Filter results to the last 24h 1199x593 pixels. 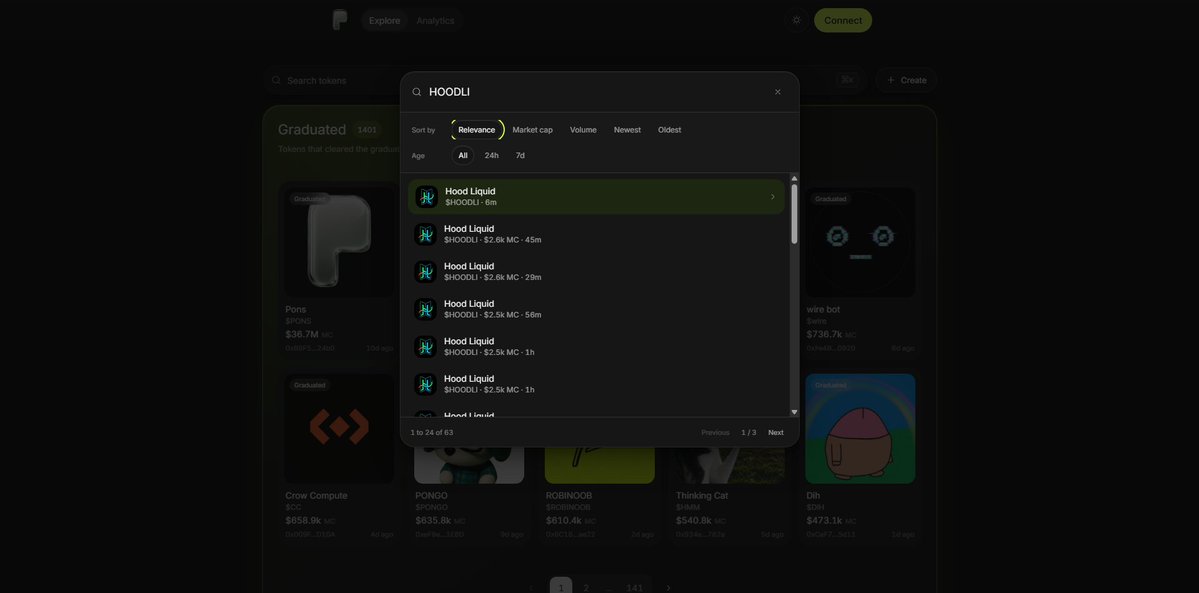pyautogui.click(x=492, y=155)
